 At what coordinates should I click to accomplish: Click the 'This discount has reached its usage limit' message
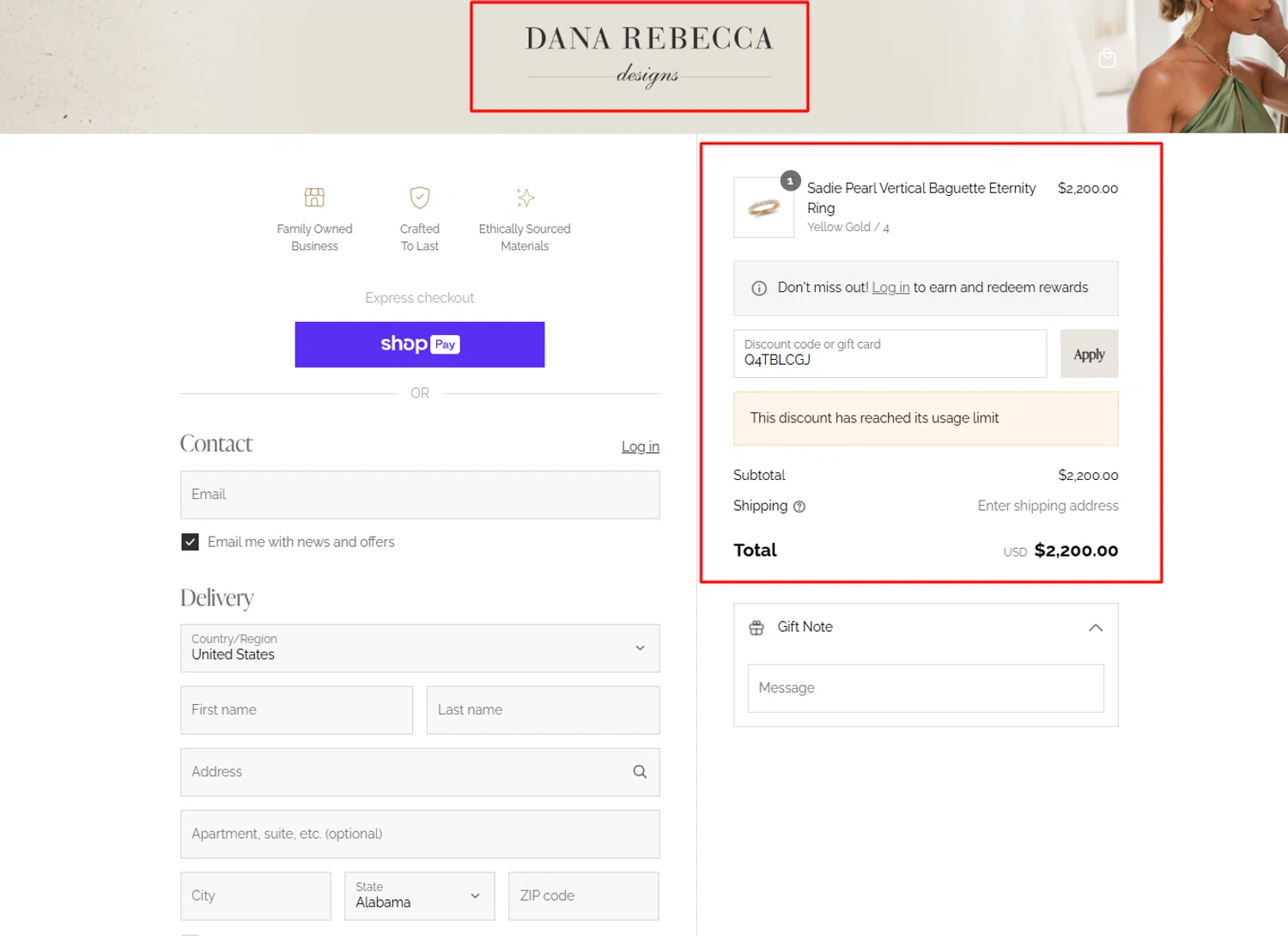(x=874, y=418)
